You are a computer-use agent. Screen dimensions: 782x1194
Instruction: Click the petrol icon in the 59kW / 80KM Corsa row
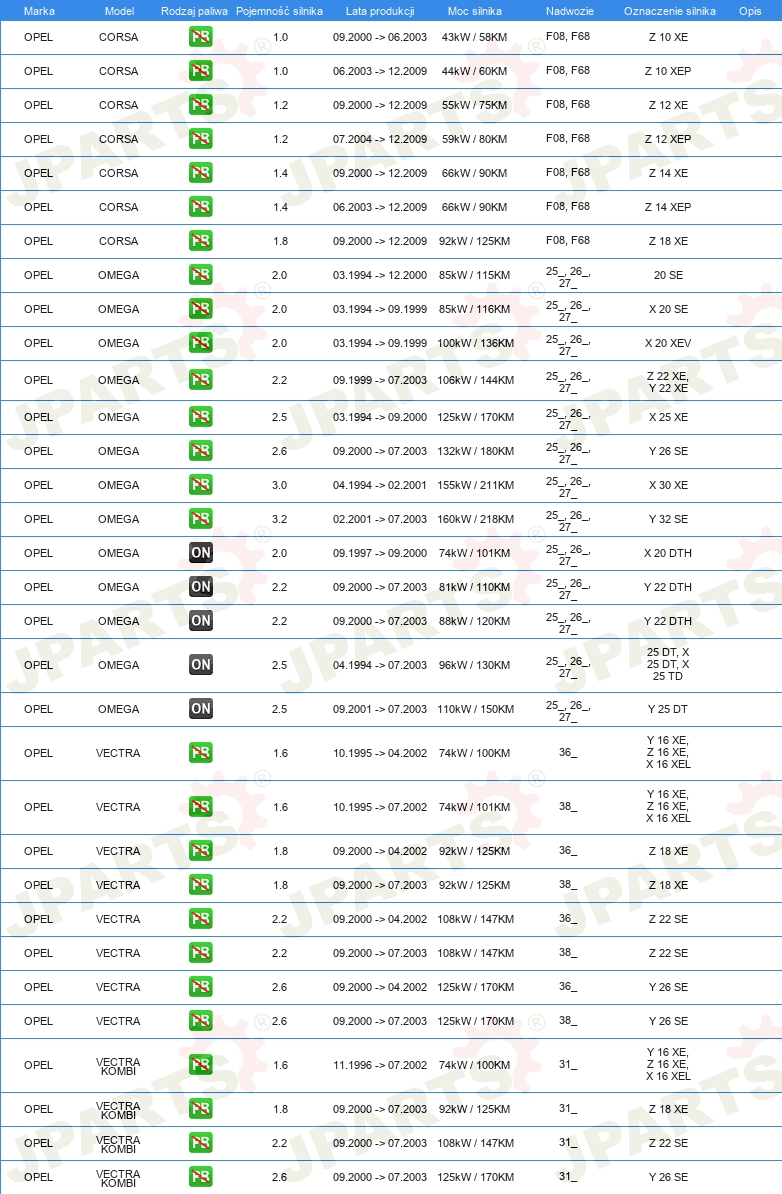click(200, 139)
